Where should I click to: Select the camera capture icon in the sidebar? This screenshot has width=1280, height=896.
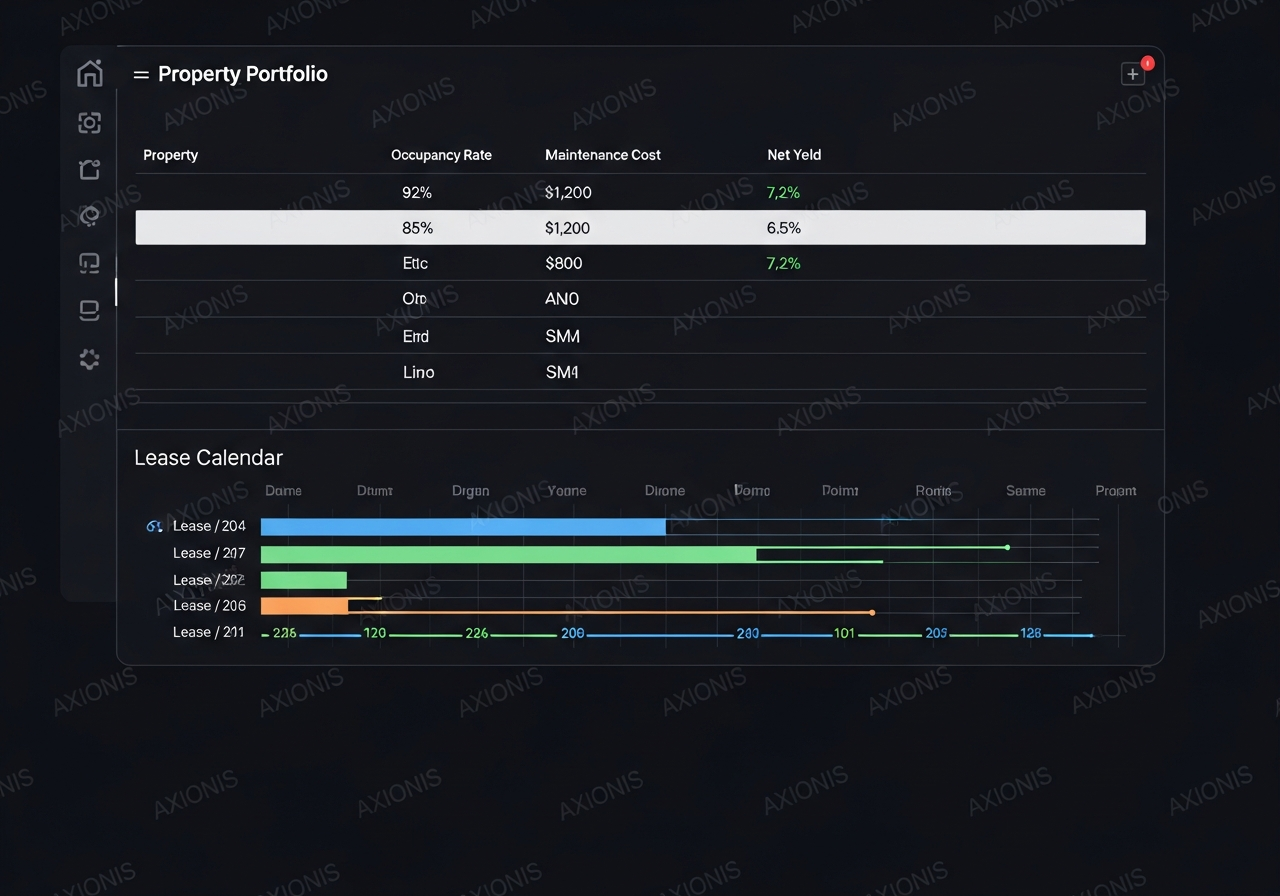pyautogui.click(x=89, y=122)
